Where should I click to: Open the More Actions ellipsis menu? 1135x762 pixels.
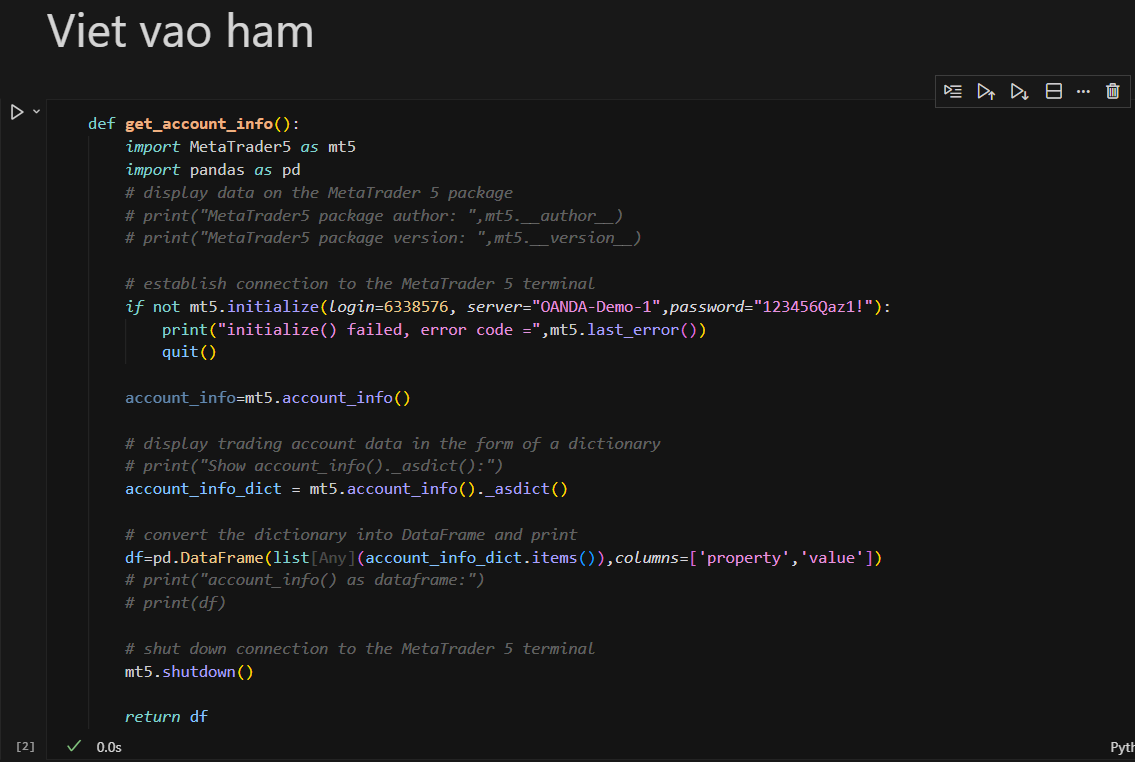pos(1083,92)
